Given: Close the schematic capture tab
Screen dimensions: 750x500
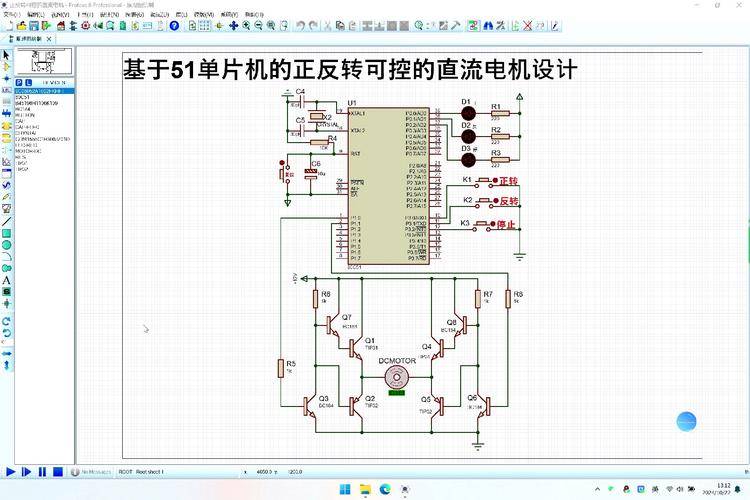Looking at the screenshot, I should click(x=49, y=39).
